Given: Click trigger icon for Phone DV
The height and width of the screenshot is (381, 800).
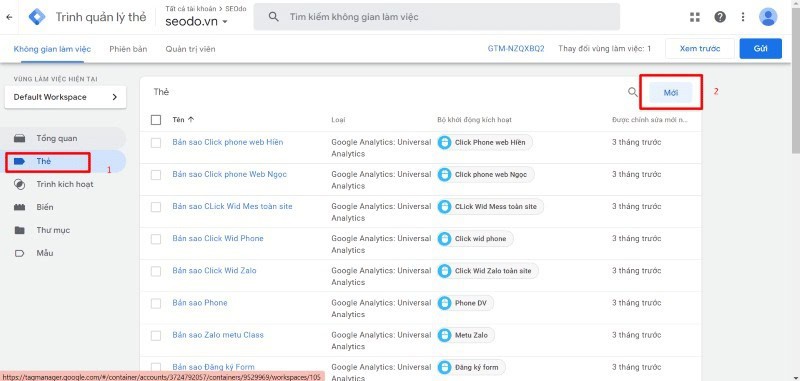Looking at the screenshot, I should pyautogui.click(x=444, y=303).
